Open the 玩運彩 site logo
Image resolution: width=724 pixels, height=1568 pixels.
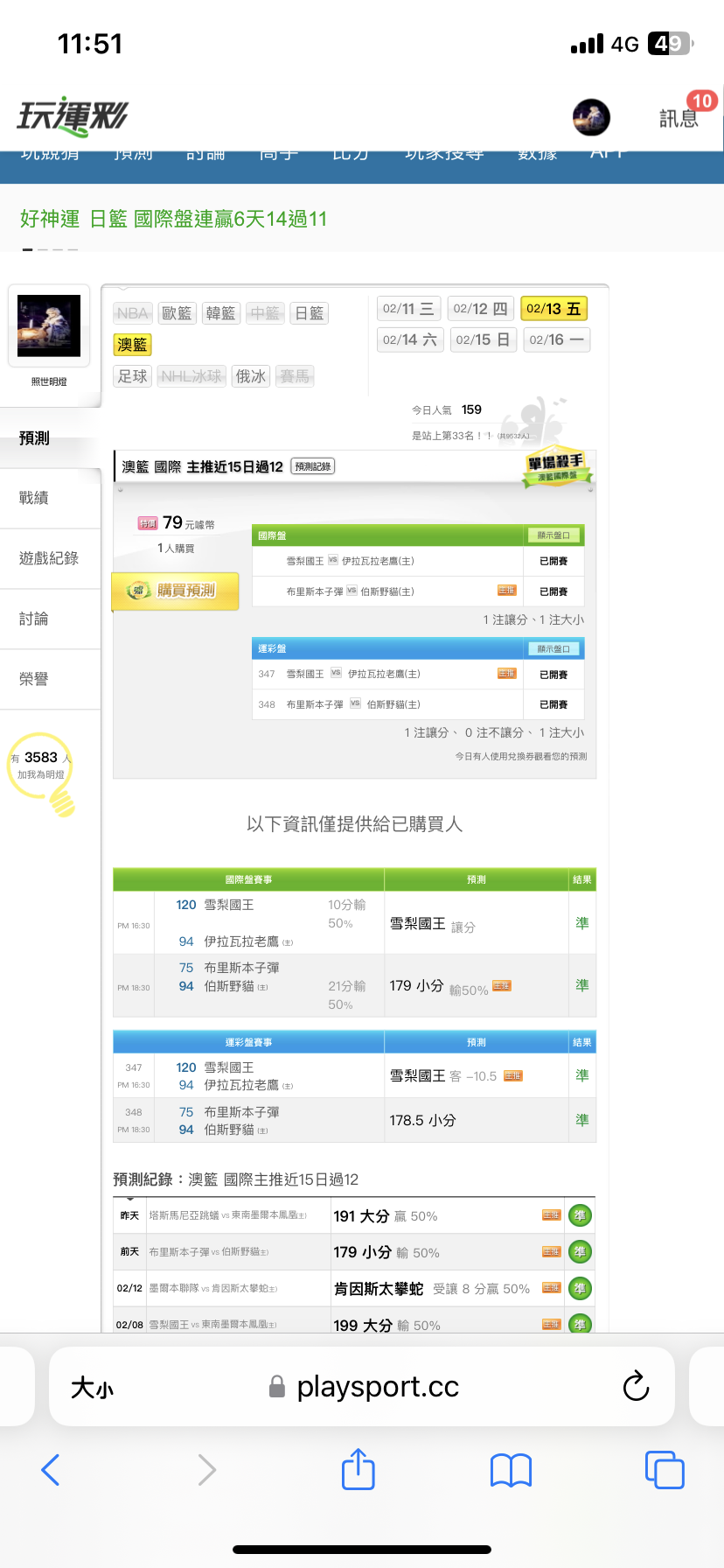point(72,115)
